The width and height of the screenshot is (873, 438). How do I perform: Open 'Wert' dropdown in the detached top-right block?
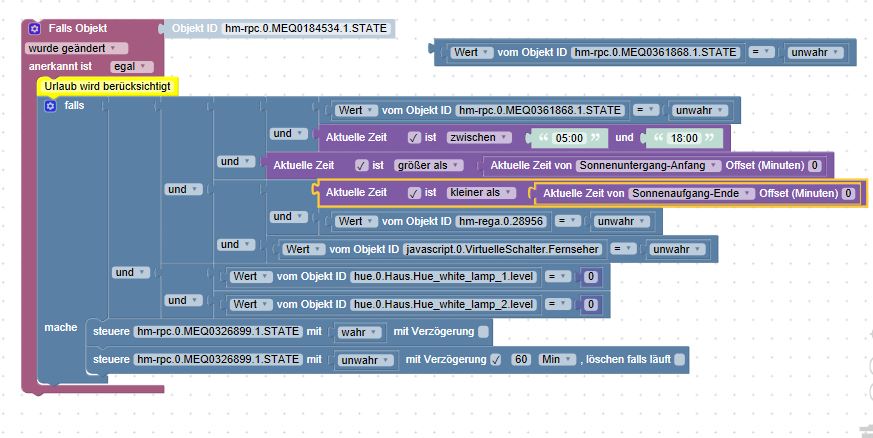(472, 52)
